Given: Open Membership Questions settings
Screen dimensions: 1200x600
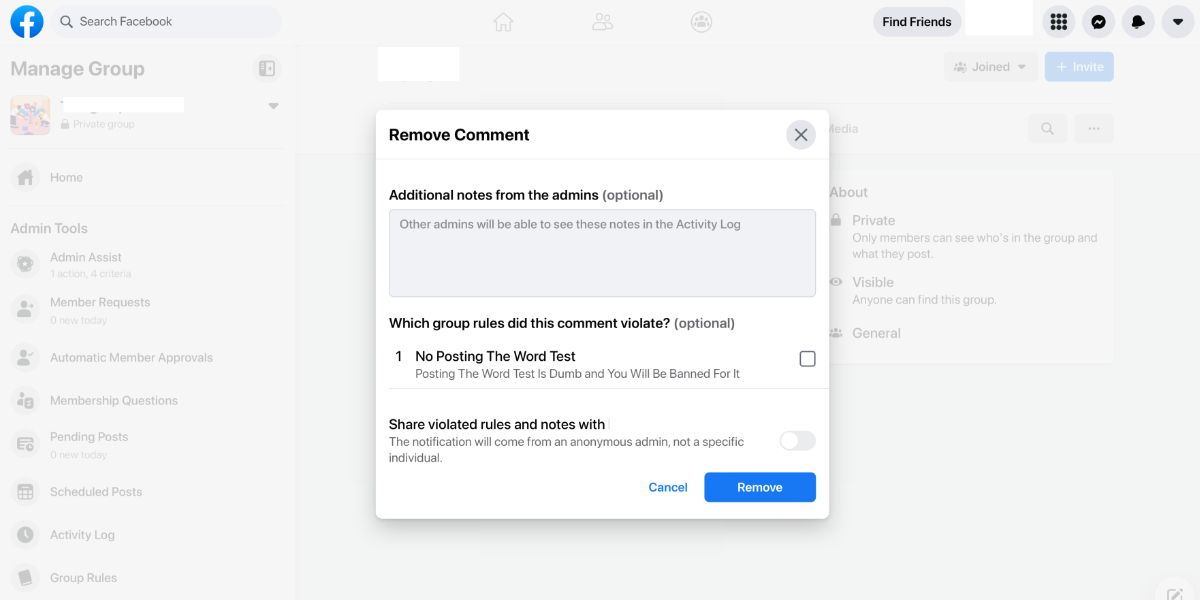Looking at the screenshot, I should (x=113, y=400).
